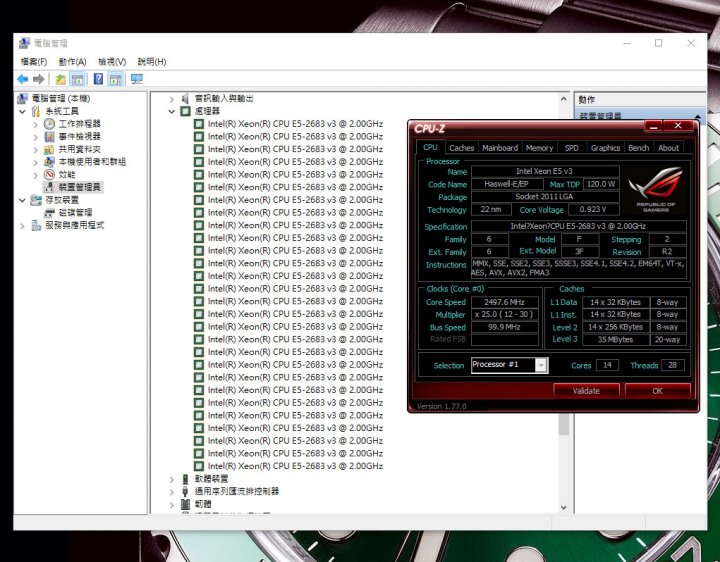This screenshot has height=562, width=720.
Task: Expand the 效能 node arrow
Action: tap(35, 174)
